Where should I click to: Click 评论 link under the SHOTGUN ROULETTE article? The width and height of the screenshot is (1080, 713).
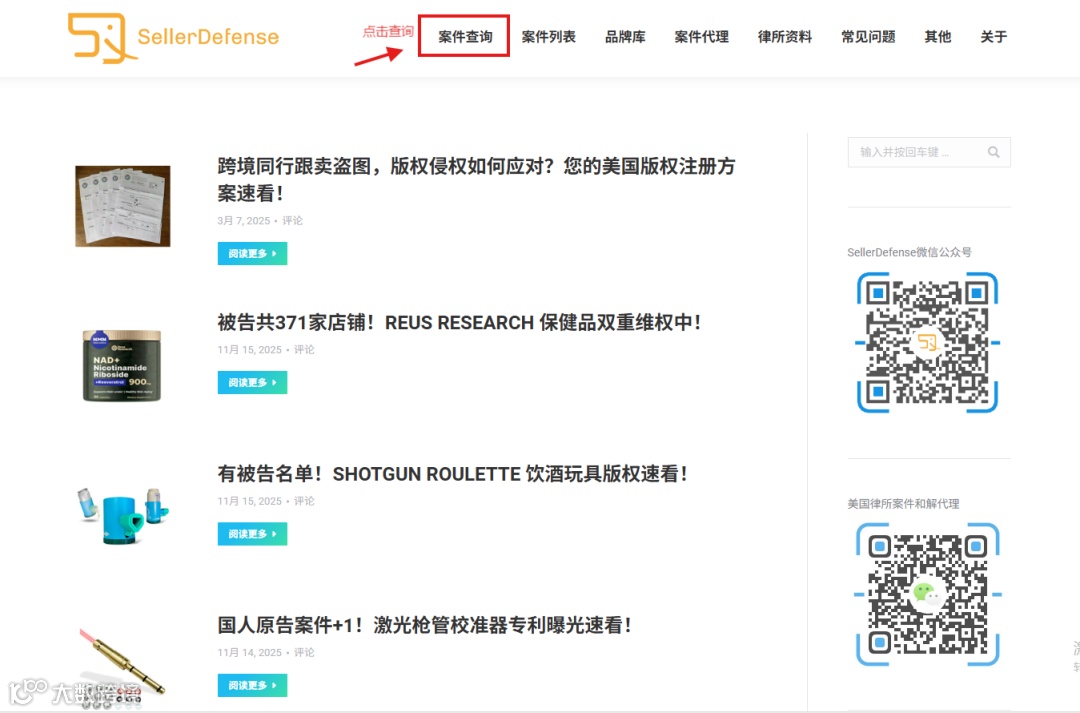tap(304, 501)
